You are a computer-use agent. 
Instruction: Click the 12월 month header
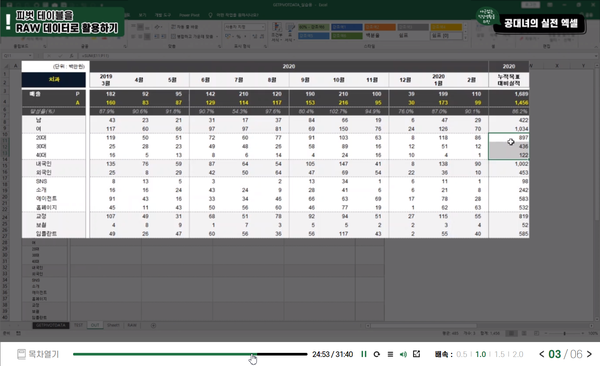point(405,80)
